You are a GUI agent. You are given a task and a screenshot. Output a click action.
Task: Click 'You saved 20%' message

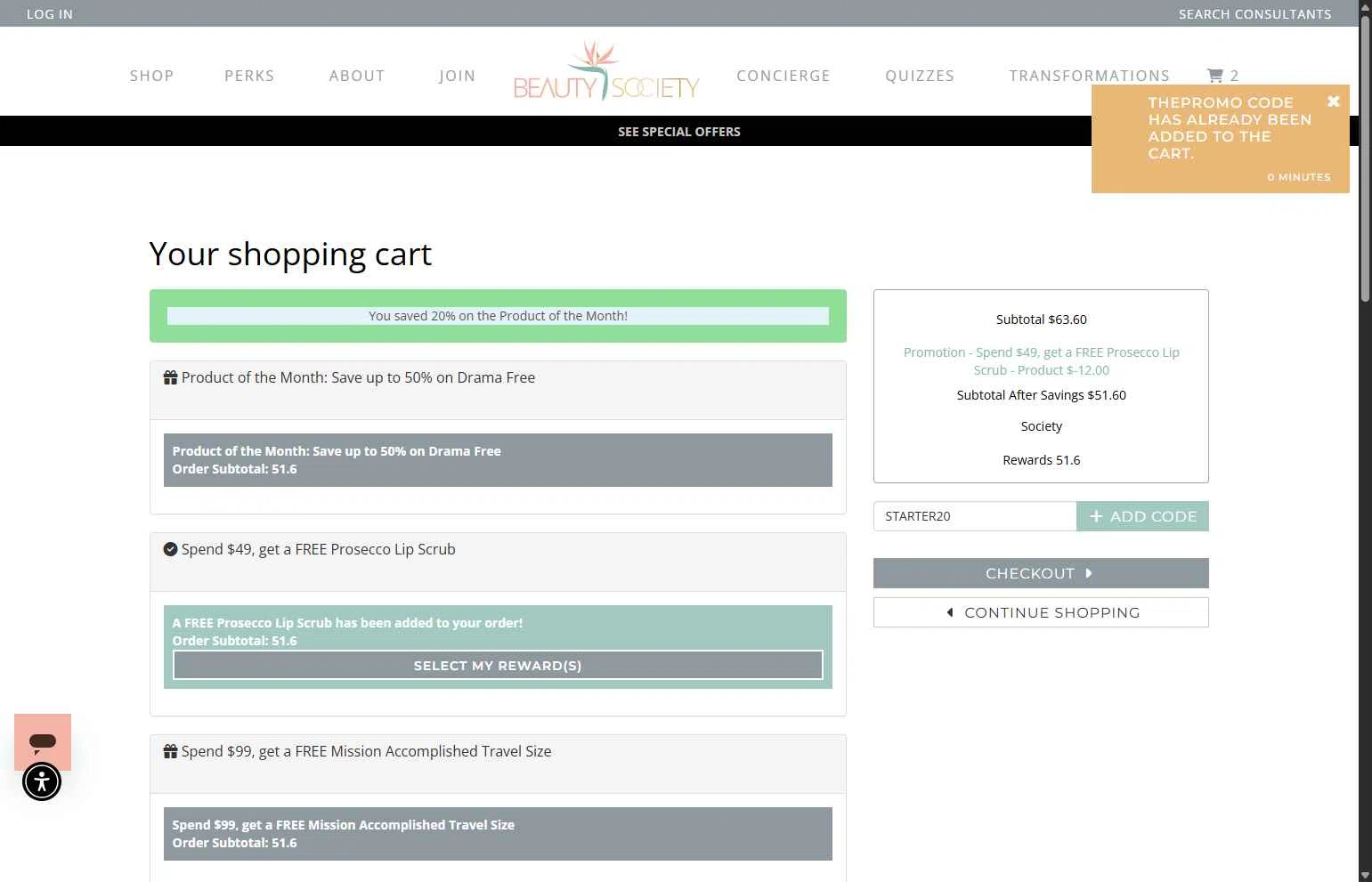tap(498, 316)
